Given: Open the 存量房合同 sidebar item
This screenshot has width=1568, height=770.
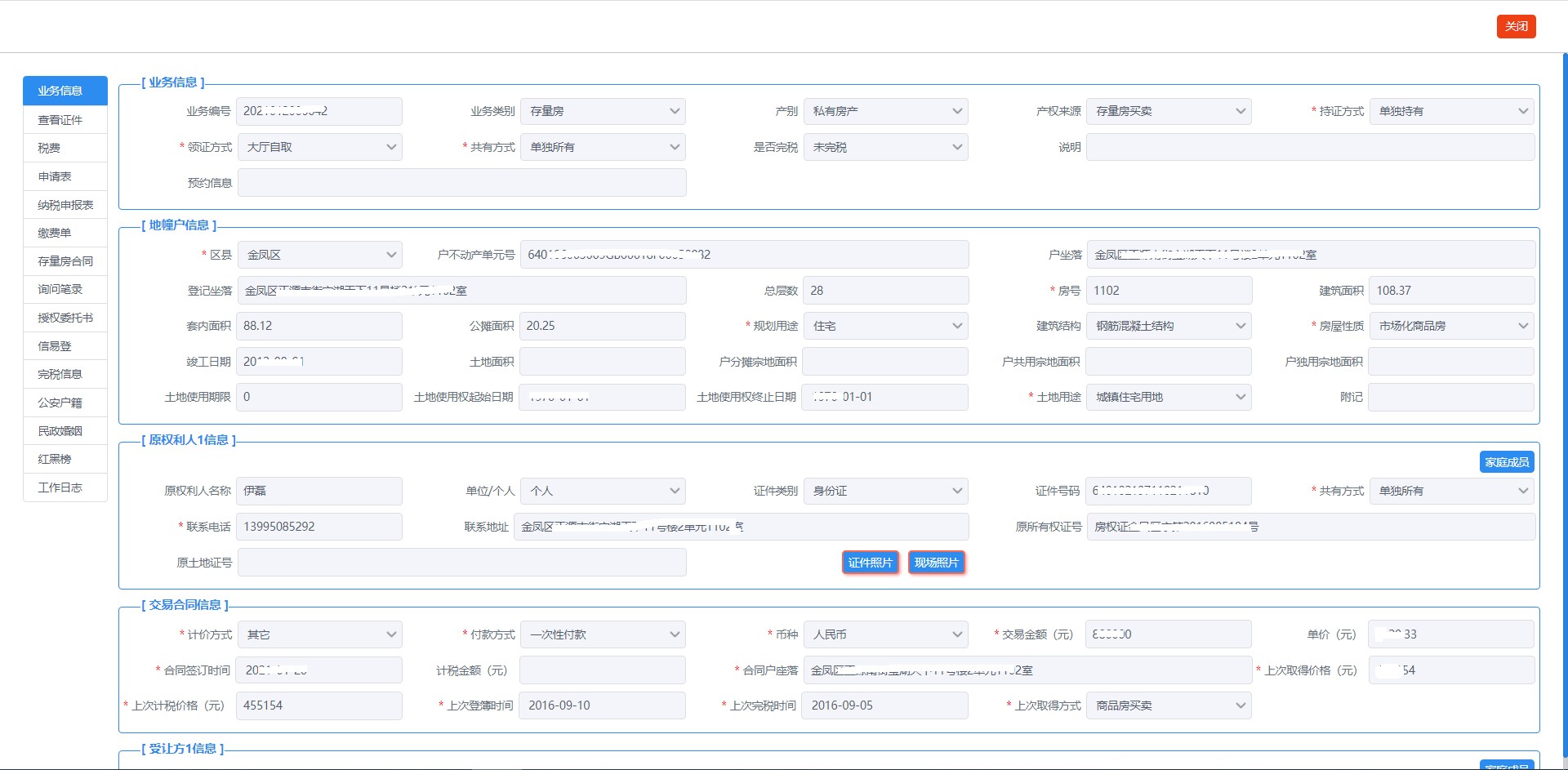Looking at the screenshot, I should click(65, 261).
